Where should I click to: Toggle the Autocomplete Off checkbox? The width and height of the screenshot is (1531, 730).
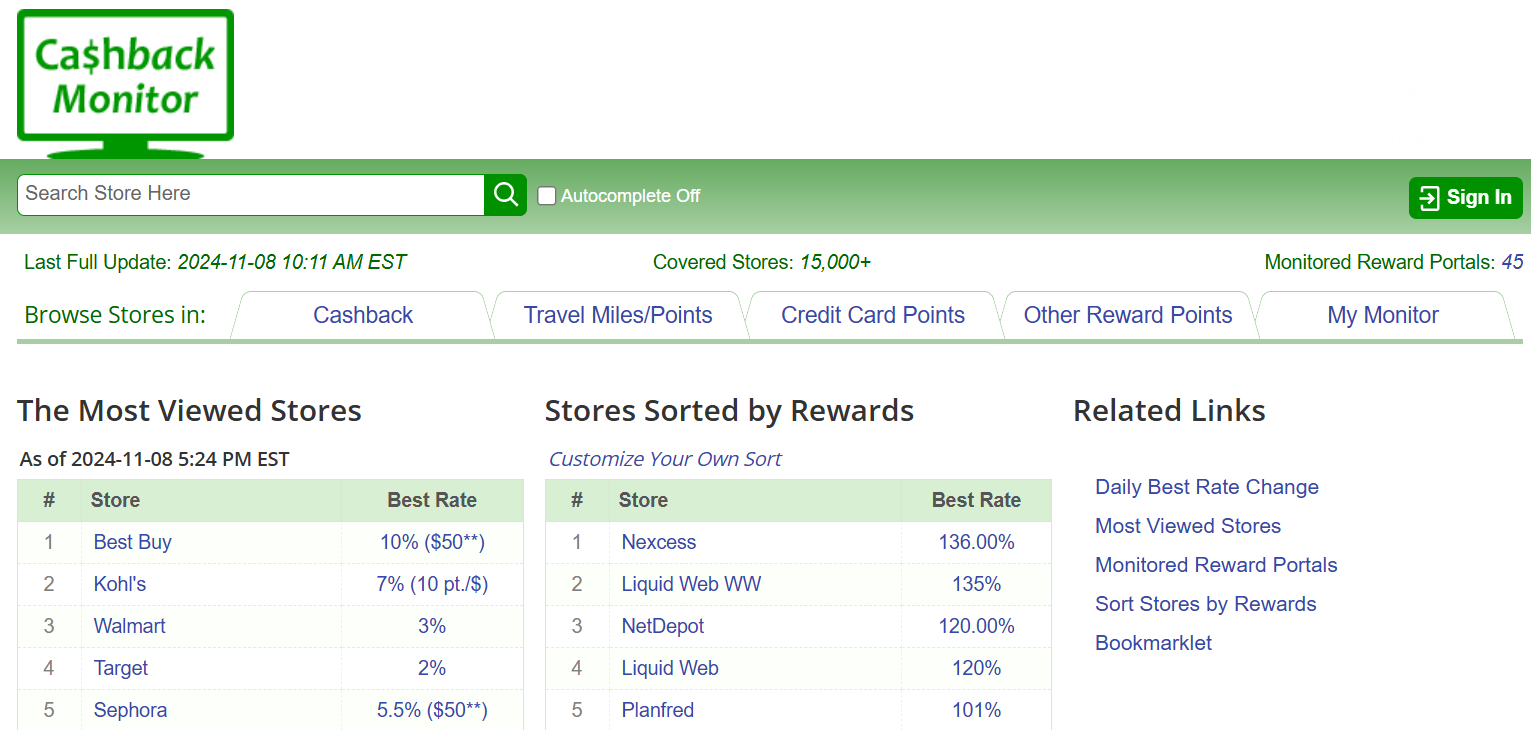click(x=547, y=196)
